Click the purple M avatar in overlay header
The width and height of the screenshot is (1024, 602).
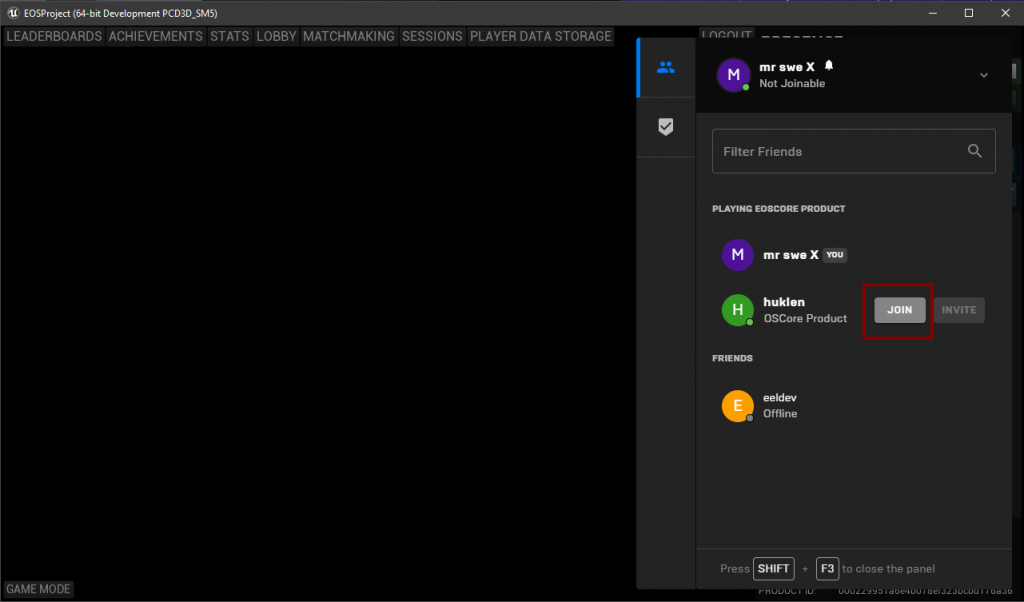[734, 75]
